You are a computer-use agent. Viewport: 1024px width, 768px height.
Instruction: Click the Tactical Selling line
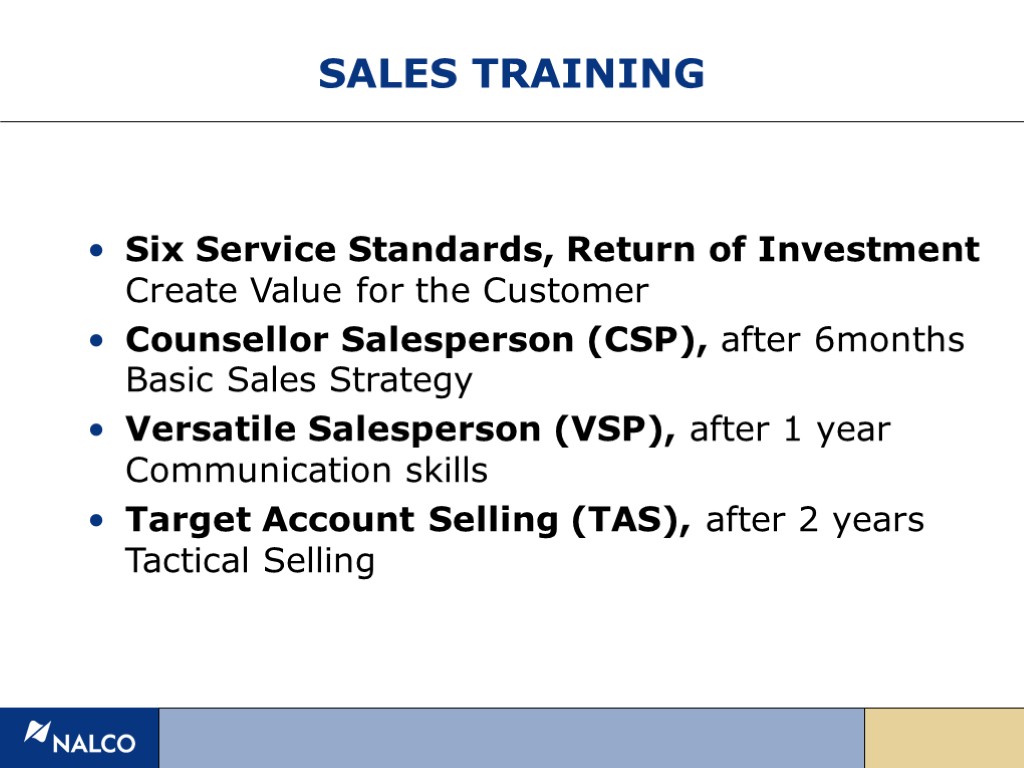pyautogui.click(x=249, y=560)
